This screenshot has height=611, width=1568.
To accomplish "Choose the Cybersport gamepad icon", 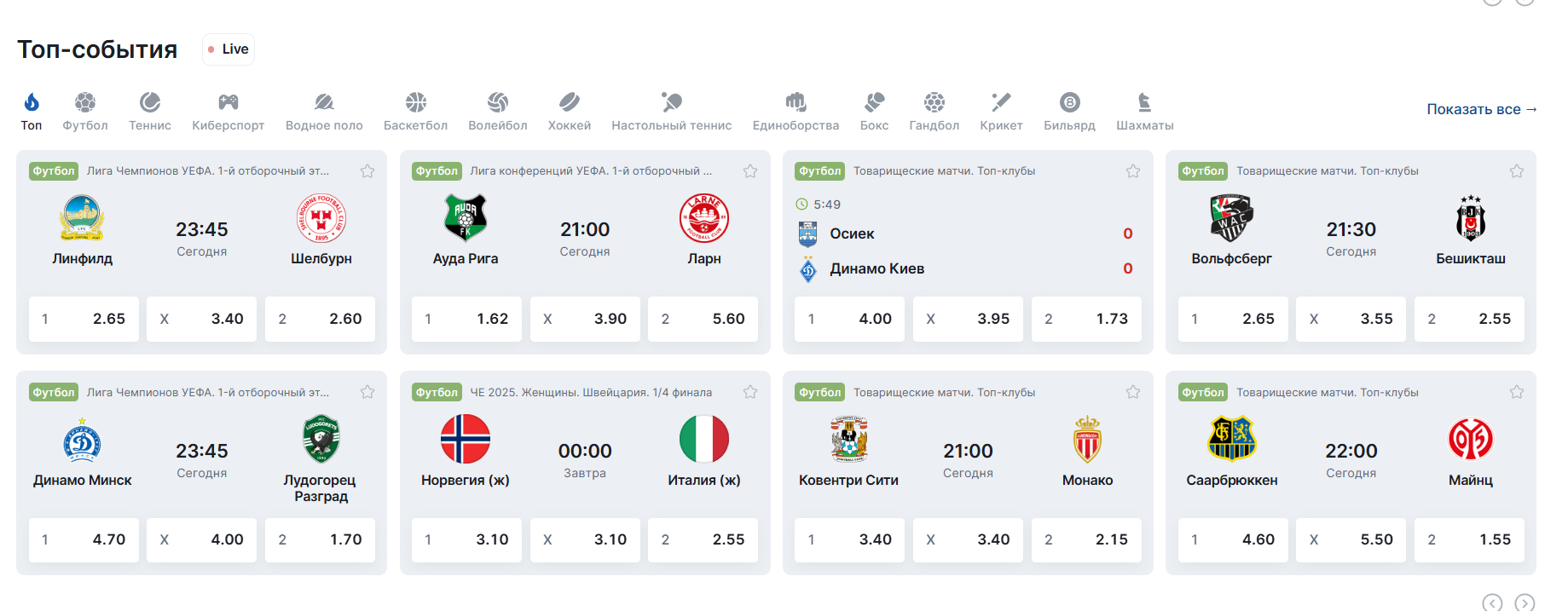I will (228, 103).
